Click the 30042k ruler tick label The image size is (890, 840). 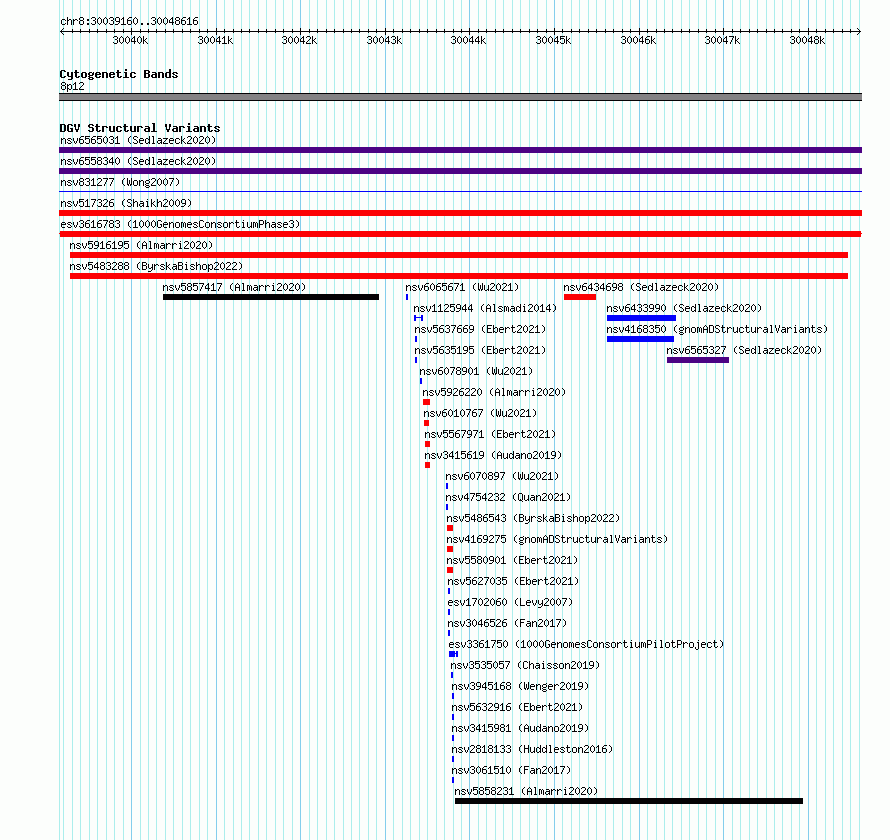(299, 40)
